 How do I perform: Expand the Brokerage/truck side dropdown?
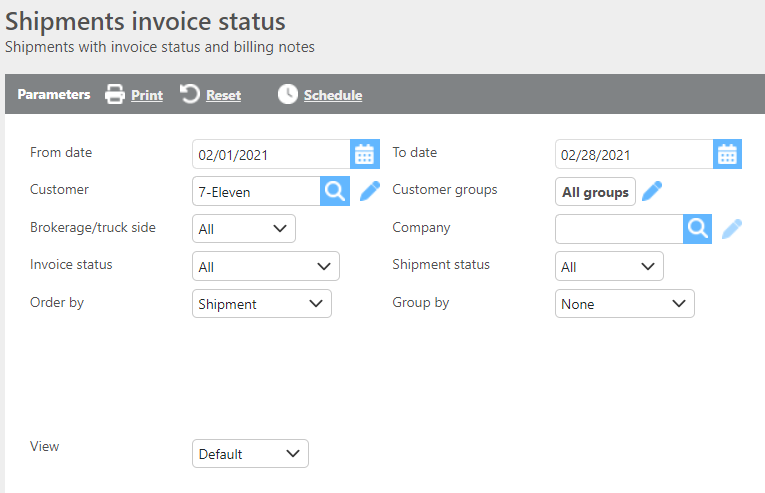pos(244,229)
